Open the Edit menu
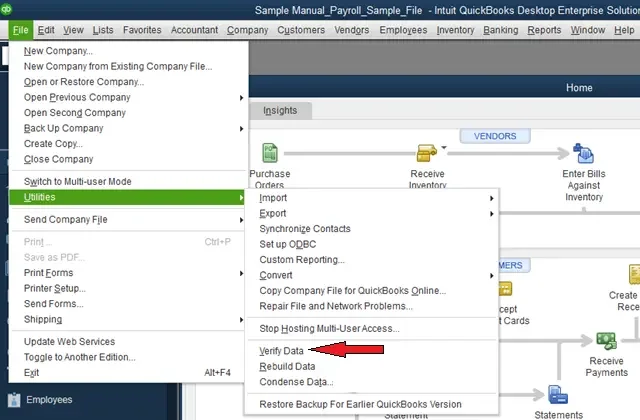This screenshot has height=420, width=640. click(46, 30)
